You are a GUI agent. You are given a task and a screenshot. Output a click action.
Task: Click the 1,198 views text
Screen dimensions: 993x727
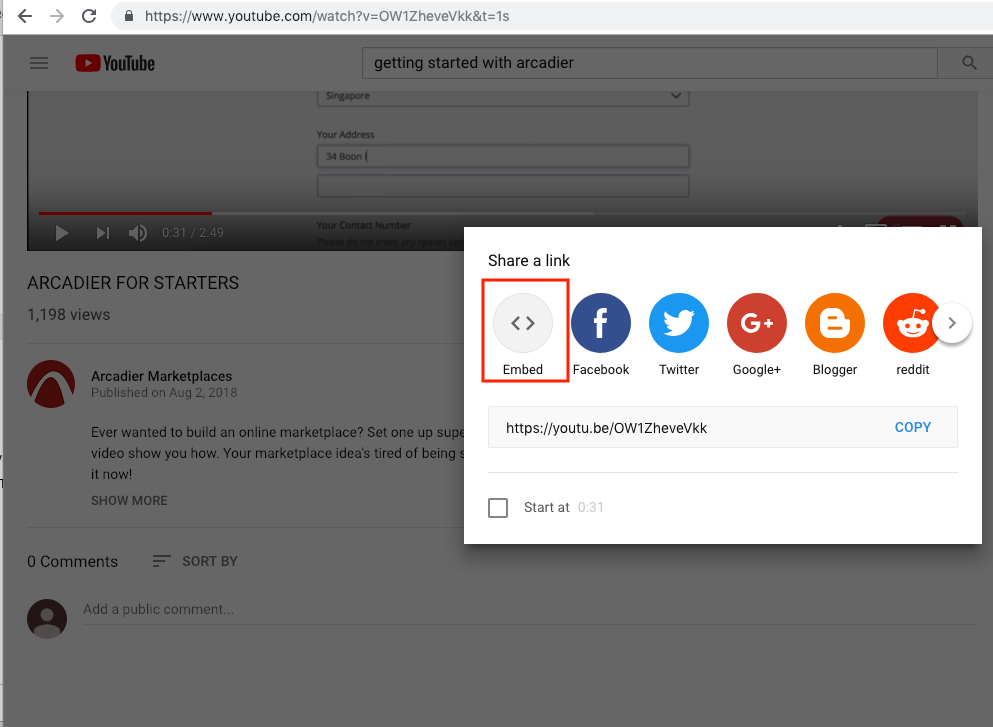68,315
